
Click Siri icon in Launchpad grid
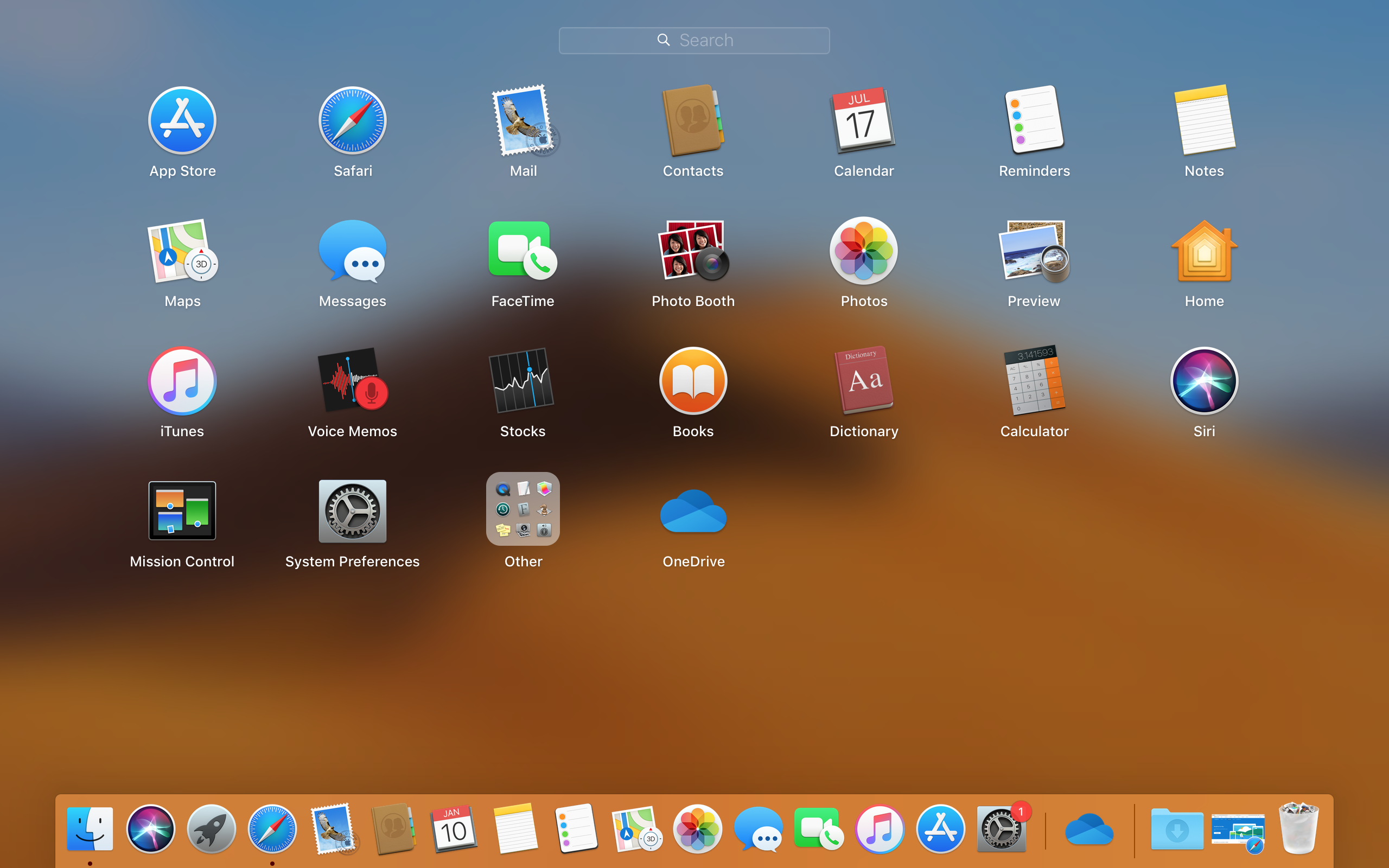[x=1204, y=381]
